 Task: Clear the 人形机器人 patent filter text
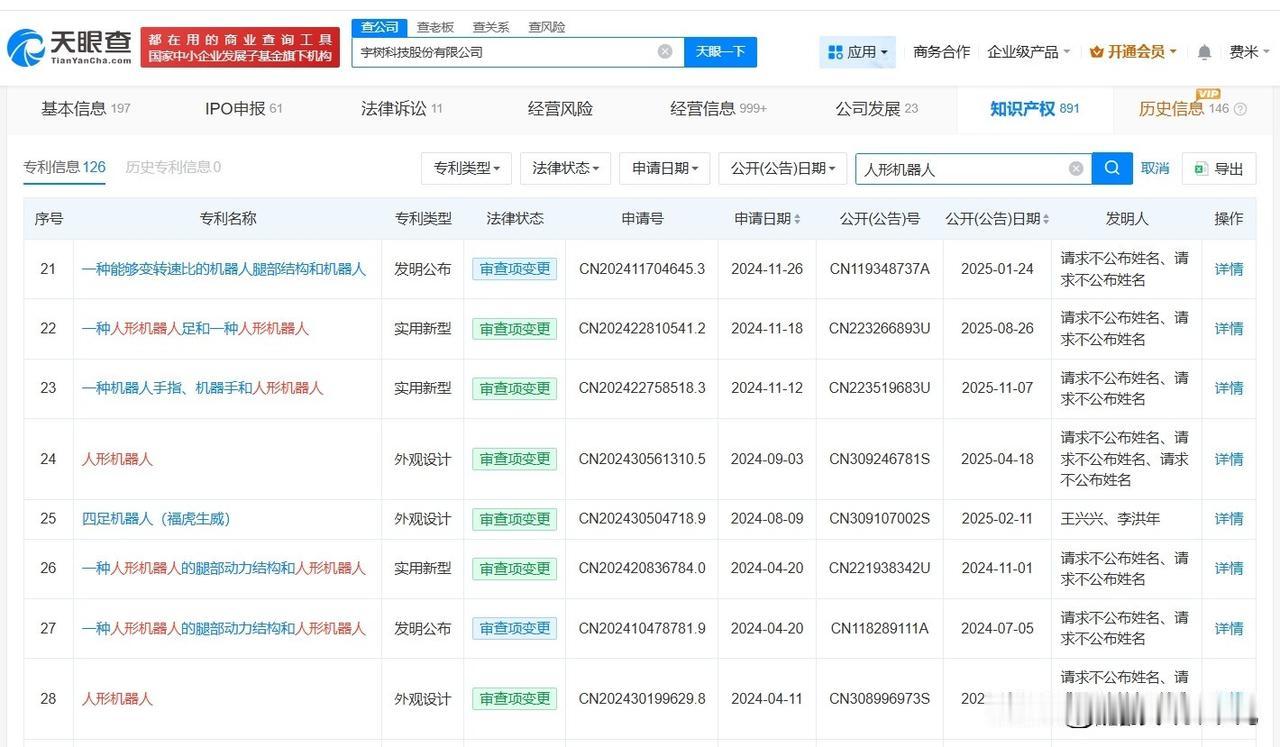(1076, 169)
